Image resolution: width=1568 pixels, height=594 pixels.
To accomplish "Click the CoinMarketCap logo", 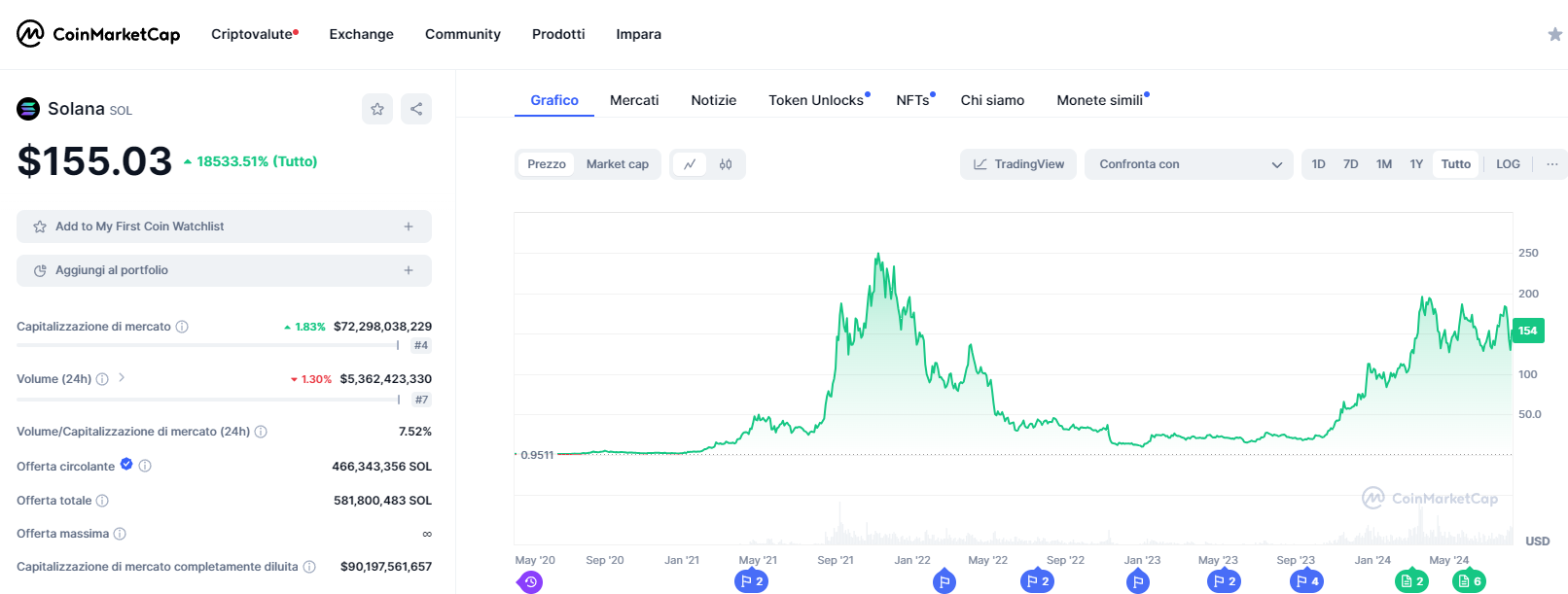I will click(98, 34).
